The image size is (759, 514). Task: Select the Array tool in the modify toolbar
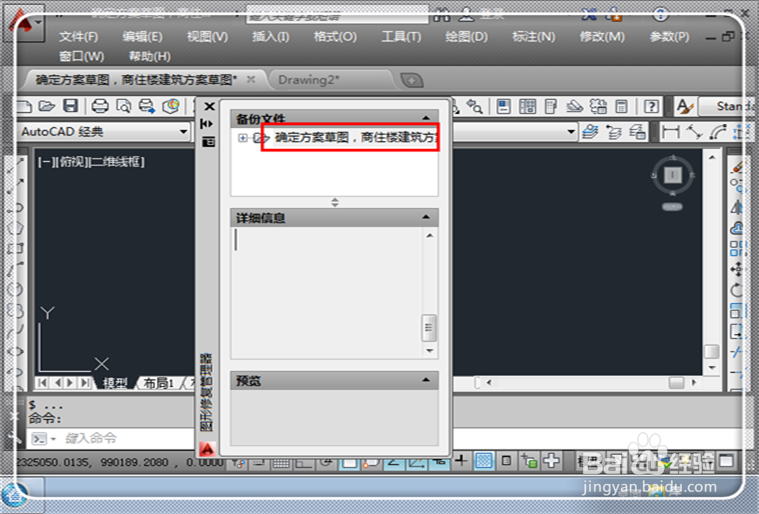pyautogui.click(x=737, y=248)
